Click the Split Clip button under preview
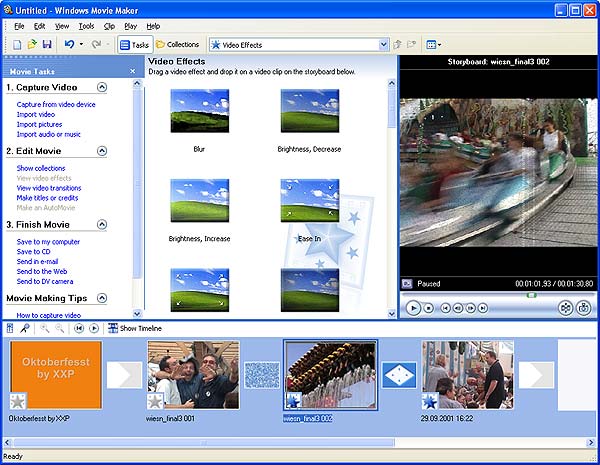600x465 pixels. [x=565, y=308]
